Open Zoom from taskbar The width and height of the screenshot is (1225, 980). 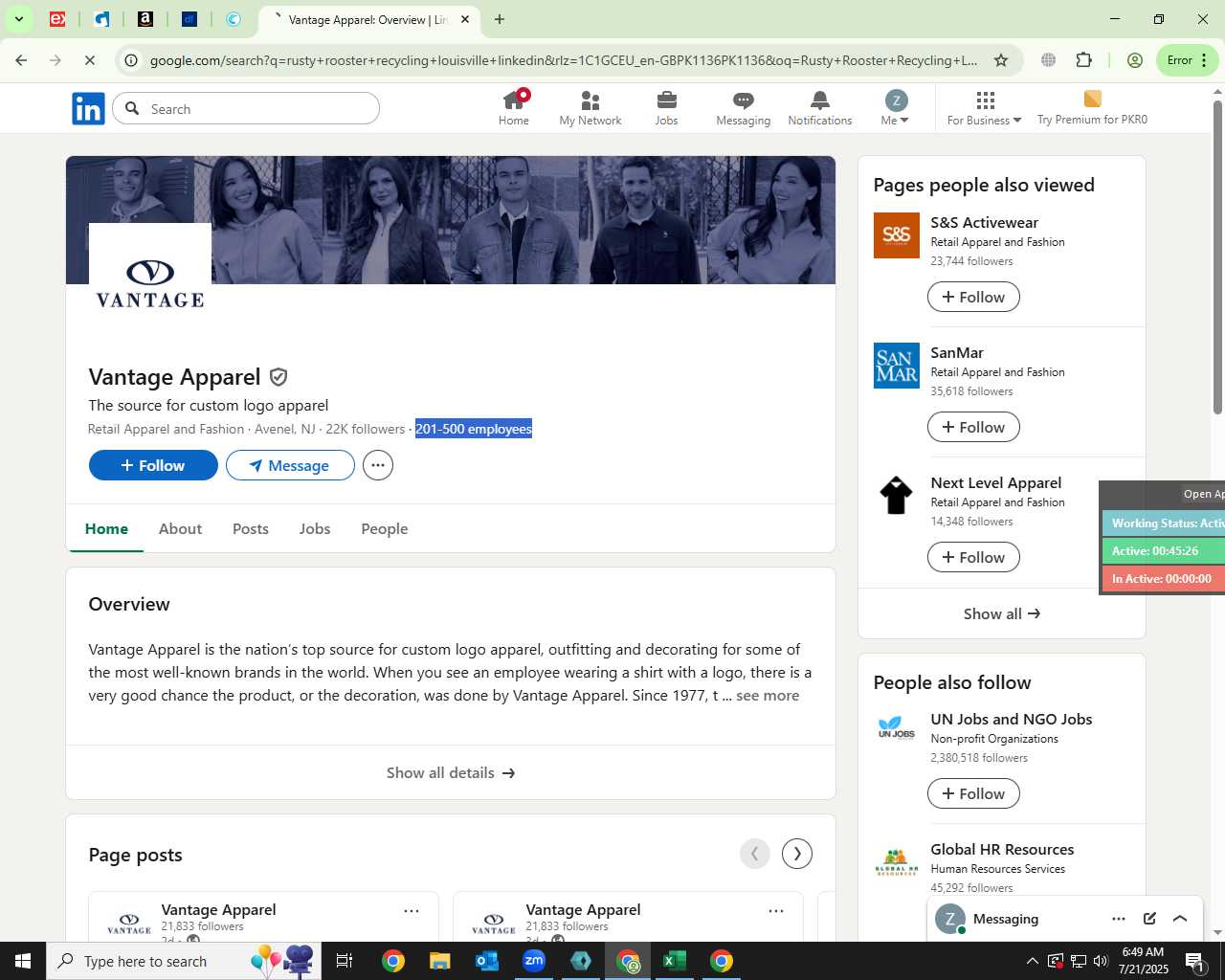(x=534, y=961)
